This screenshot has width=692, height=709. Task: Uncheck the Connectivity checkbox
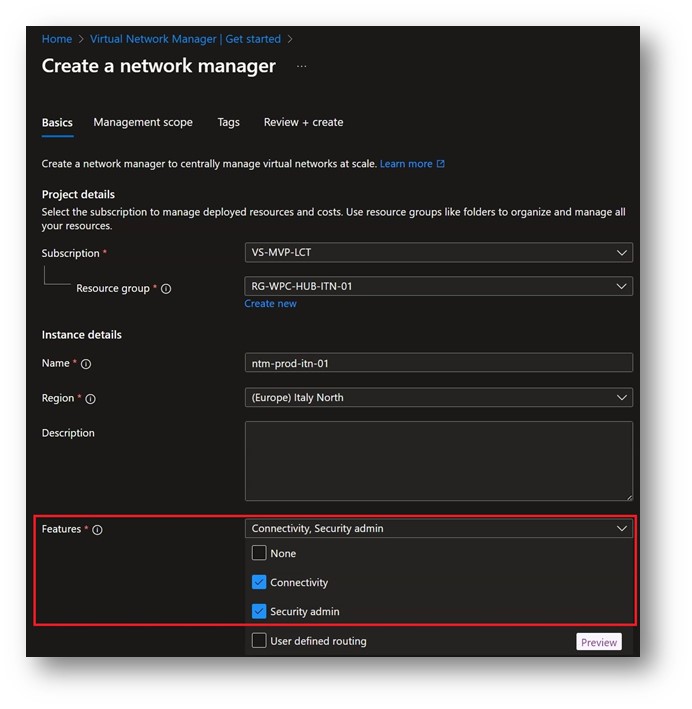pos(259,582)
